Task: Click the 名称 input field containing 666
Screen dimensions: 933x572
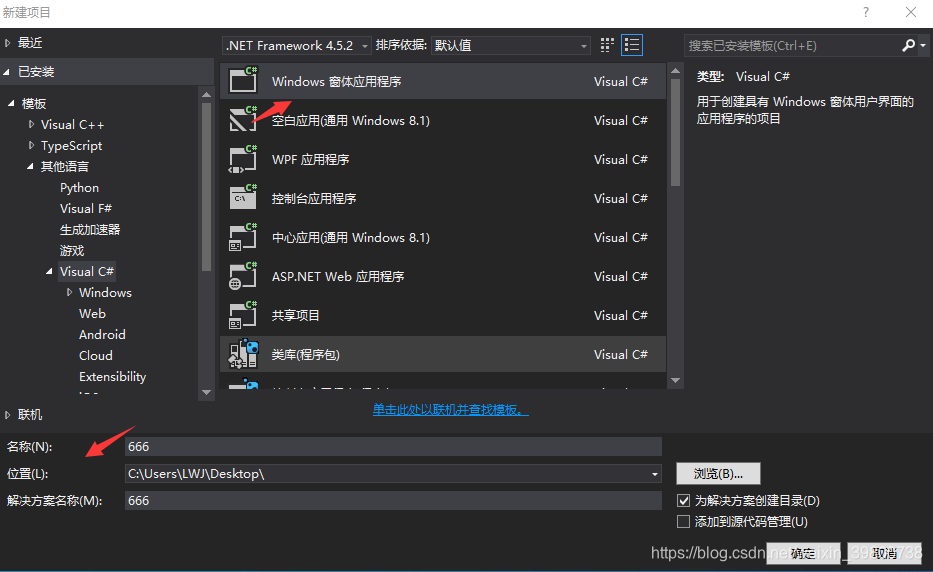Action: pos(393,446)
